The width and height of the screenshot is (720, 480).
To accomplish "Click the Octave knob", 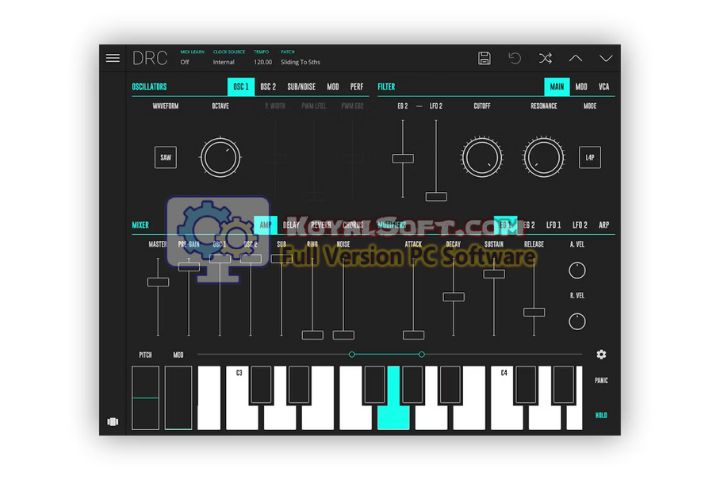I will 220,157.
